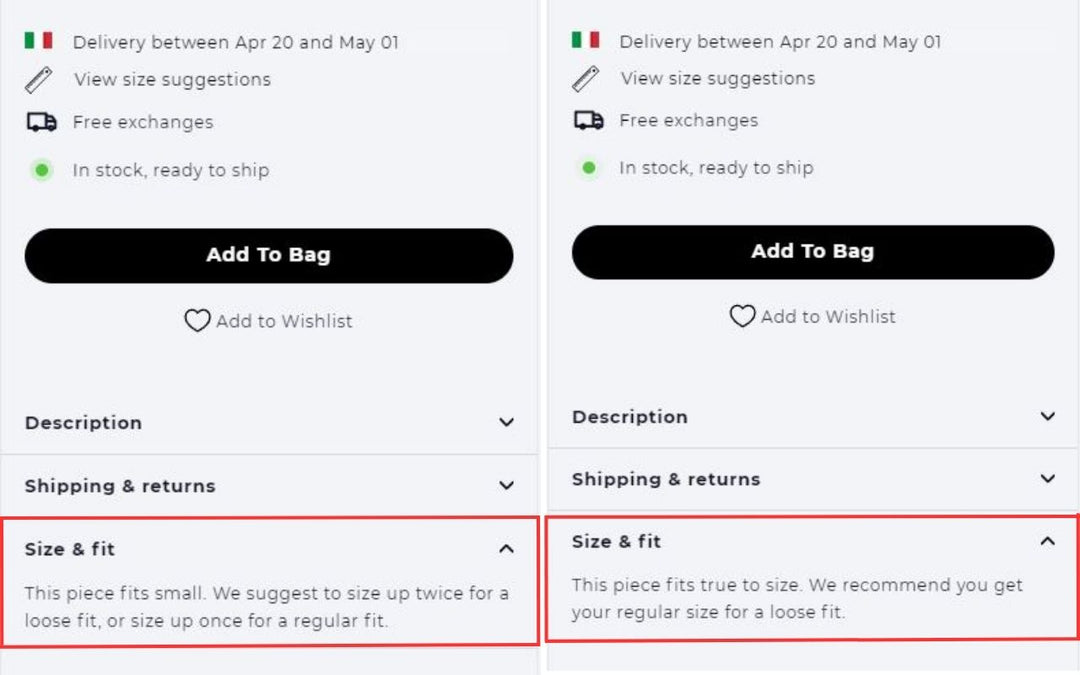1080x675 pixels.
Task: Click Add to Wishlist text in right panel
Action: pyautogui.click(x=828, y=317)
